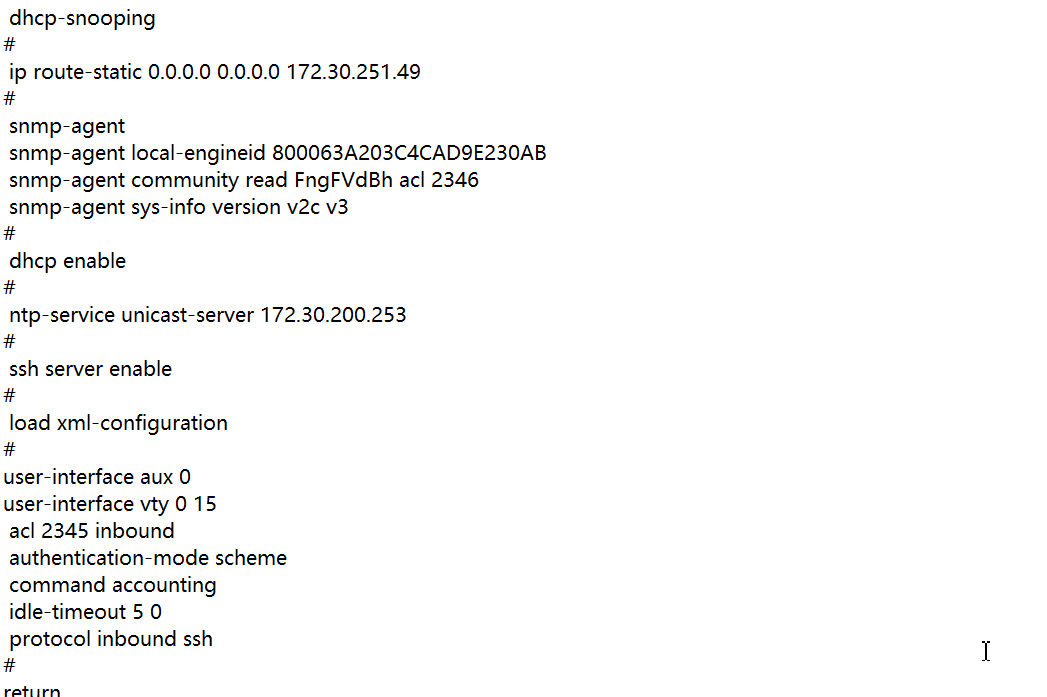Click the engine ID 800063A203C4CAD9E230AB
The height and width of the screenshot is (697, 1047).
tap(409, 153)
